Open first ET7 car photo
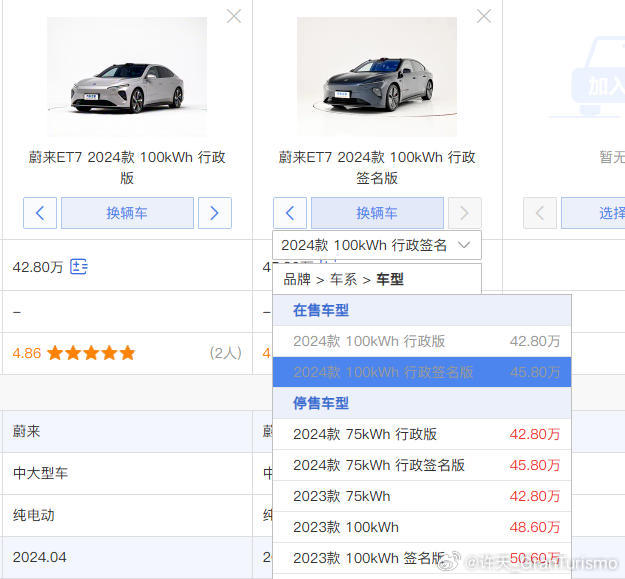Screen dimensions: 625x579 click(127, 77)
